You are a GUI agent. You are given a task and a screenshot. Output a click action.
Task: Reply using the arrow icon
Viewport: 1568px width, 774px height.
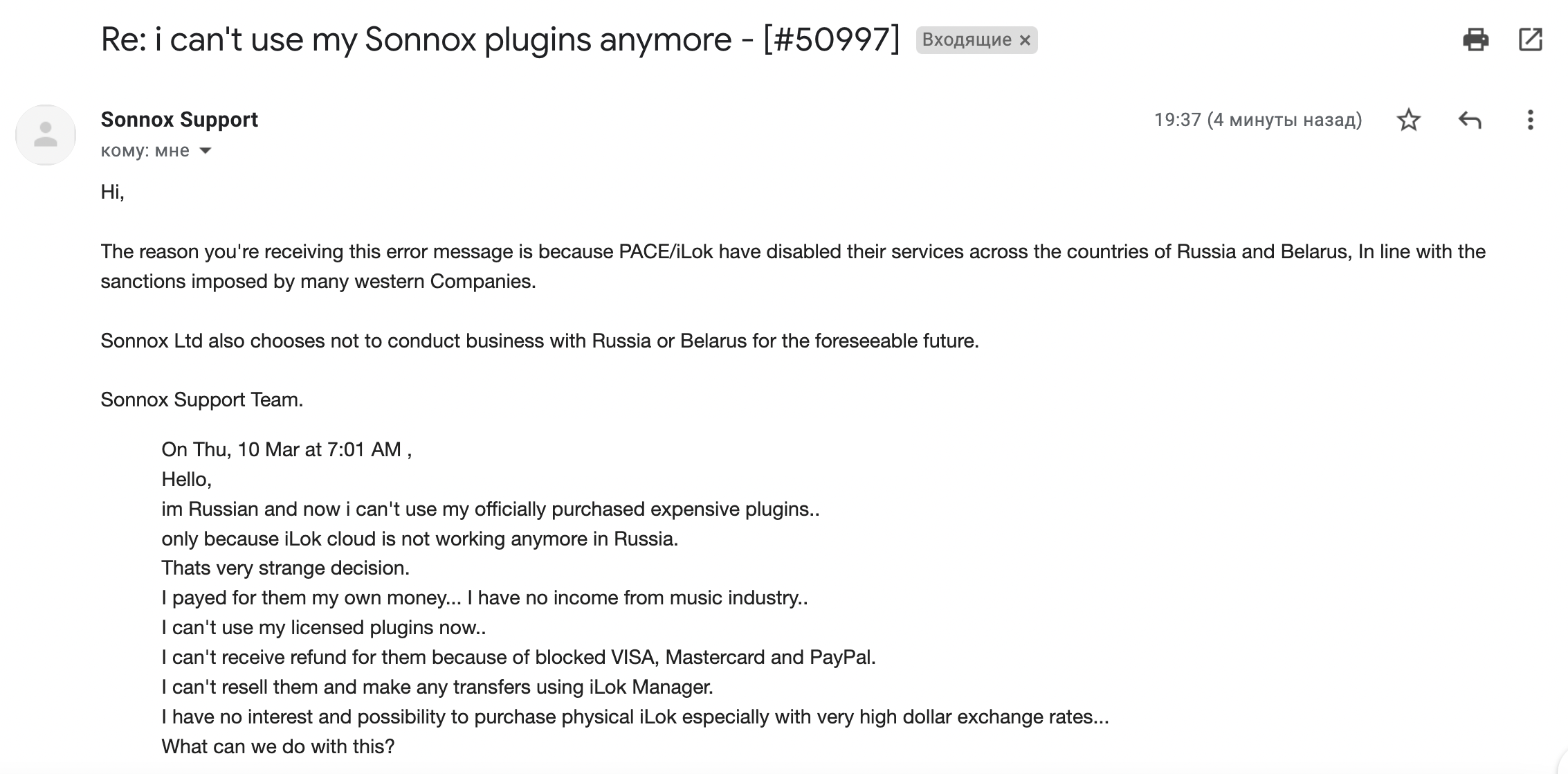(1469, 120)
